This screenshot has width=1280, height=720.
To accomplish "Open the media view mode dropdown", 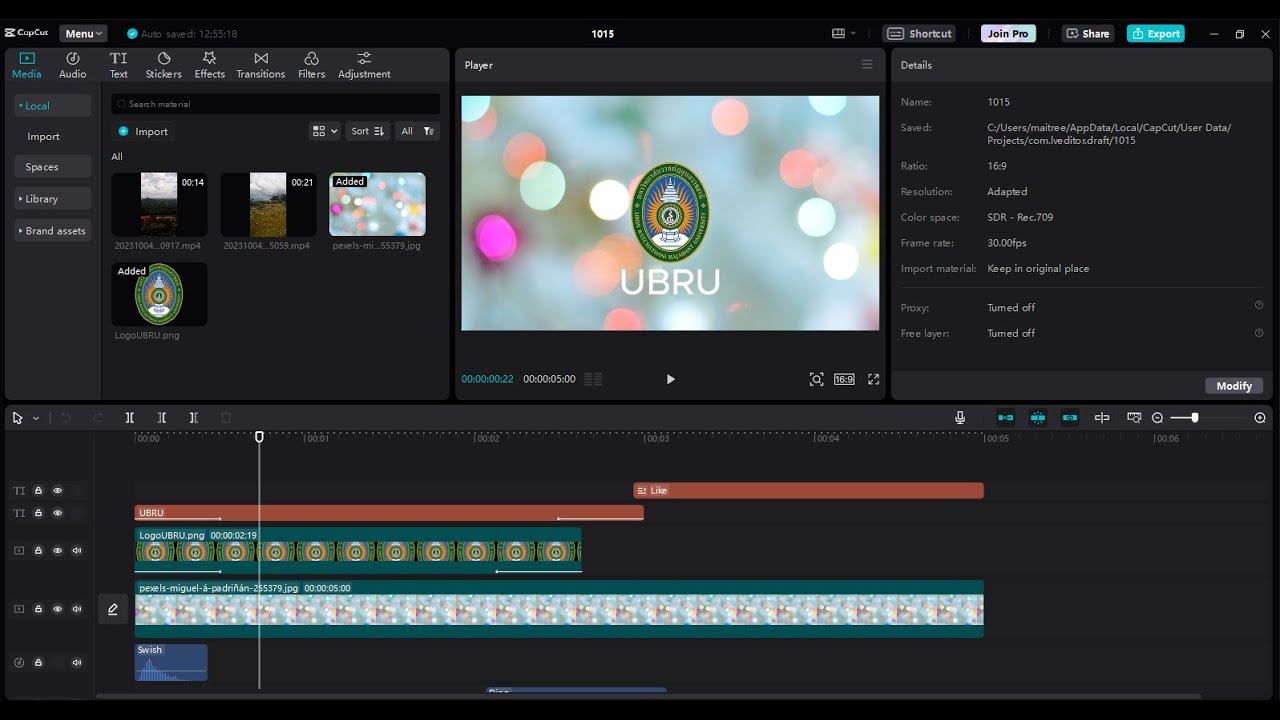I will coord(325,131).
